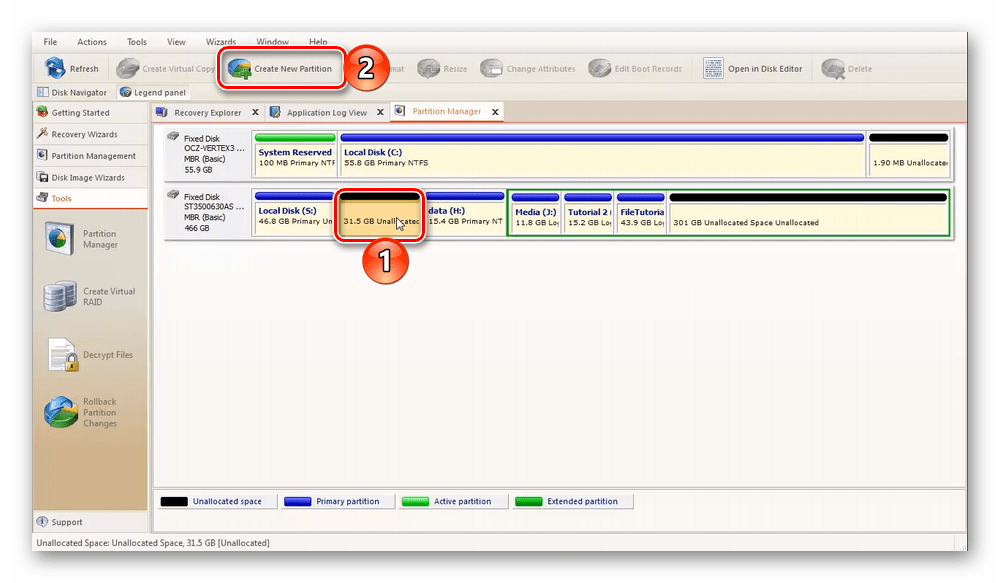Screen dimensions: 1000x583
Task: Click the ST3500630AS fixed disk icon
Action: pos(173,195)
